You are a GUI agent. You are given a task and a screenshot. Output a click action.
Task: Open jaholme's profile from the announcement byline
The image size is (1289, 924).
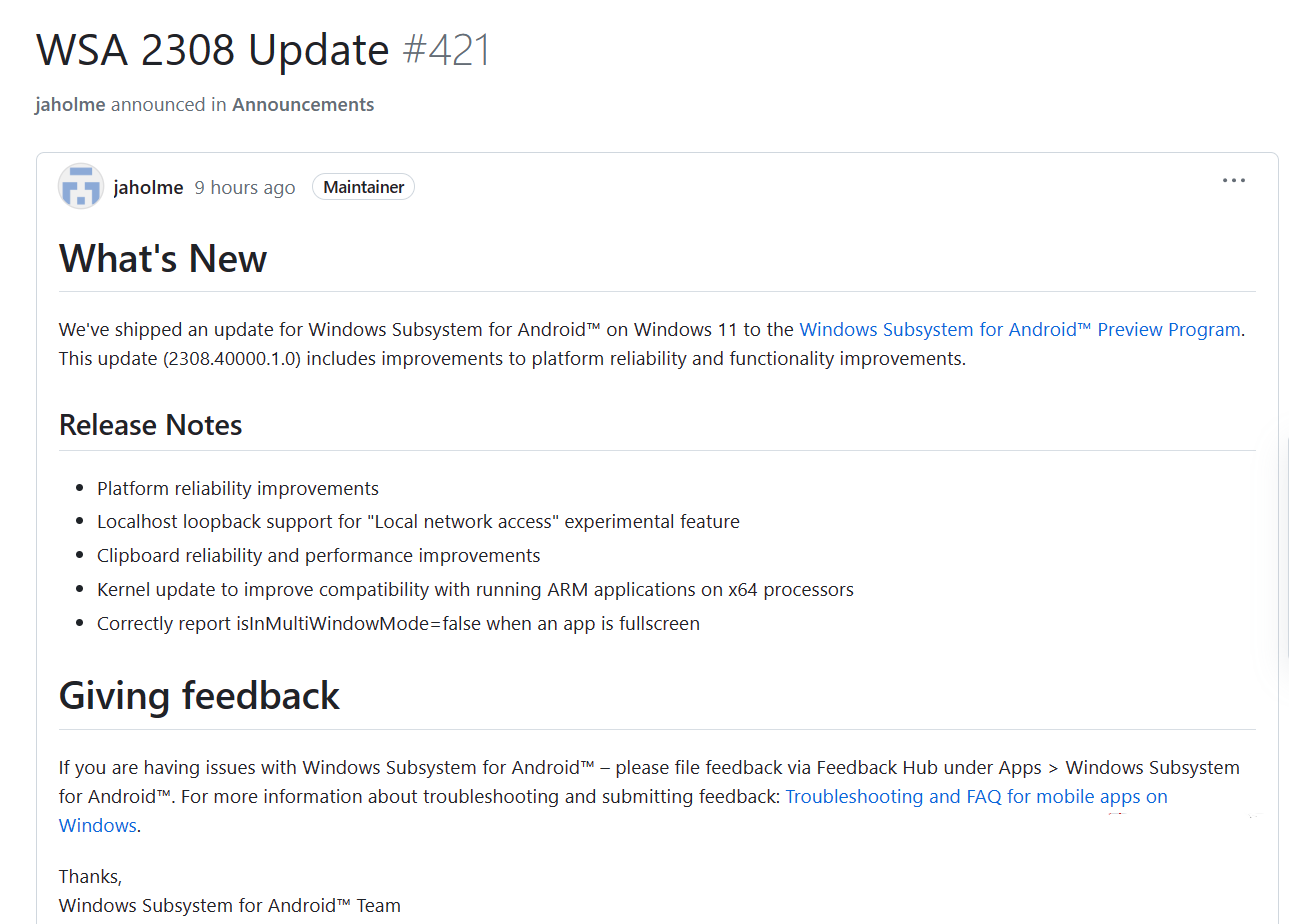(x=70, y=104)
